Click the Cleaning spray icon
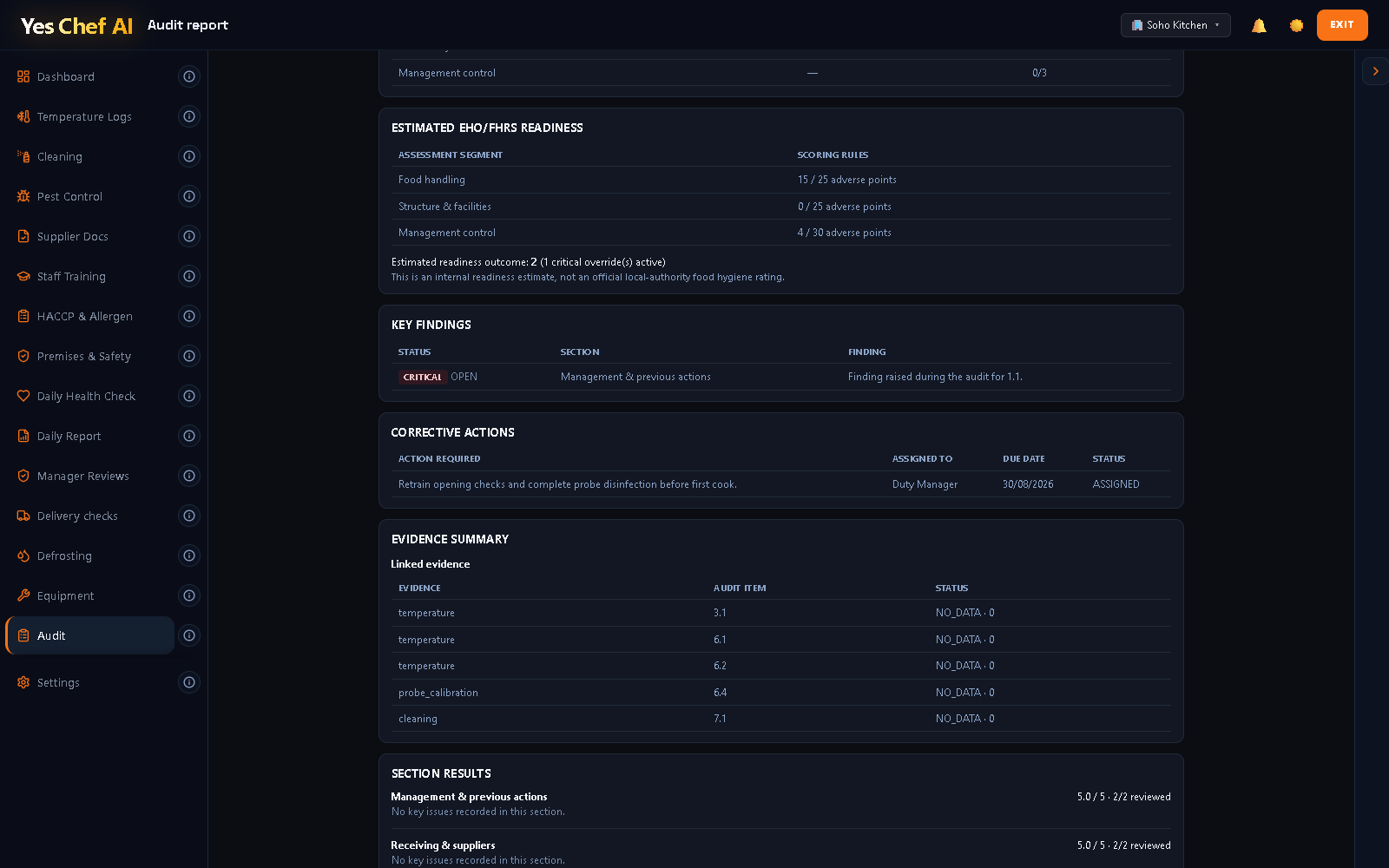 click(x=23, y=156)
